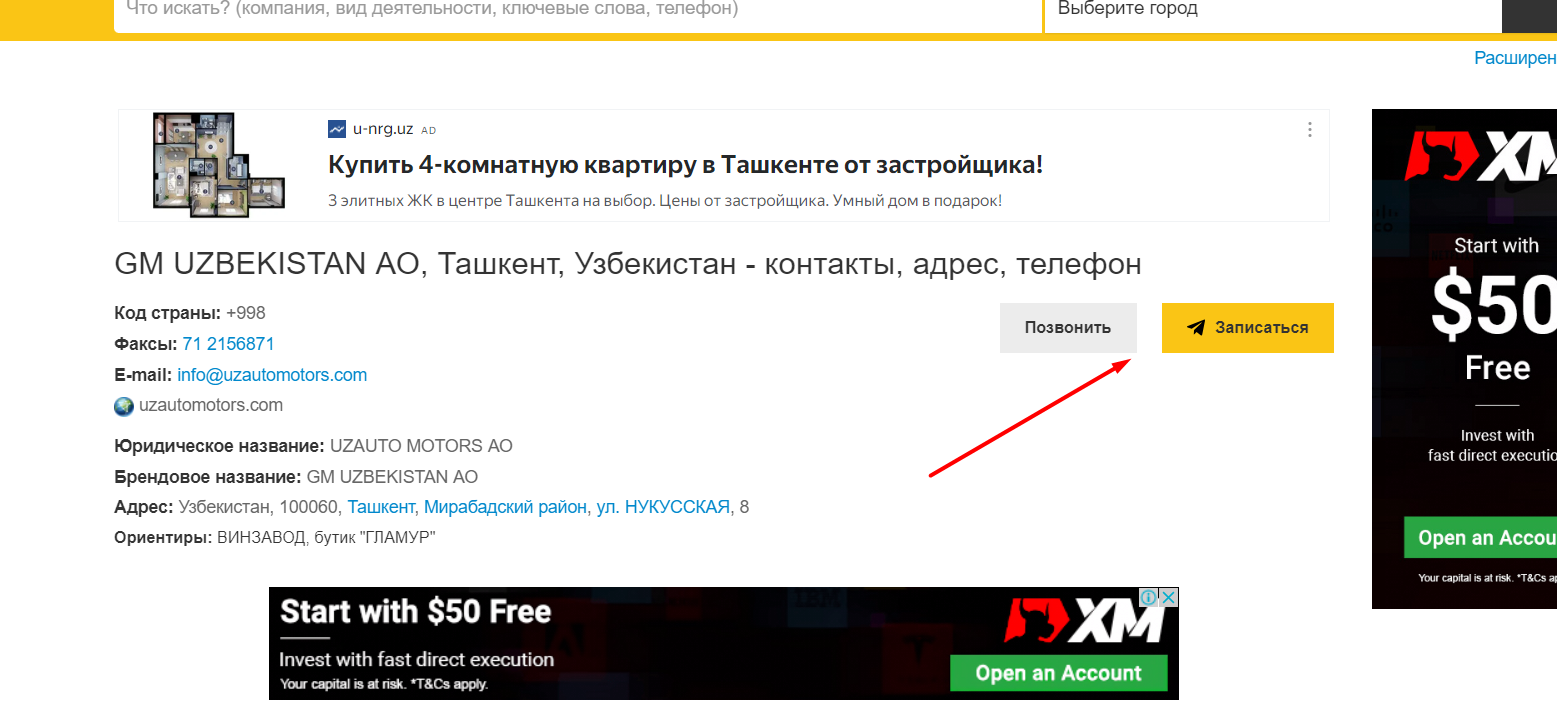The image size is (1557, 717).
Task: Click 'Open an Accou' in the sidebar XM ad
Action: 1480,538
